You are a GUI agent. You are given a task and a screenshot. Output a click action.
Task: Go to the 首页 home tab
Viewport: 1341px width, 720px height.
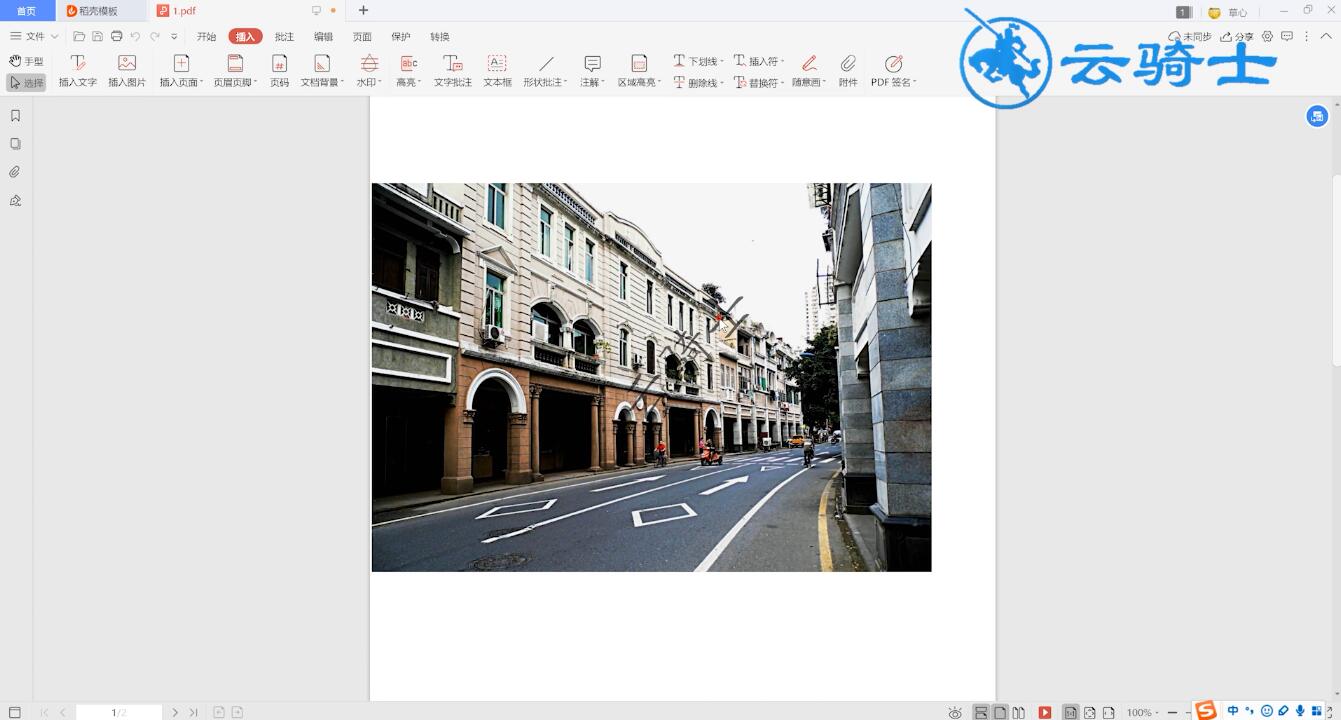(26, 11)
